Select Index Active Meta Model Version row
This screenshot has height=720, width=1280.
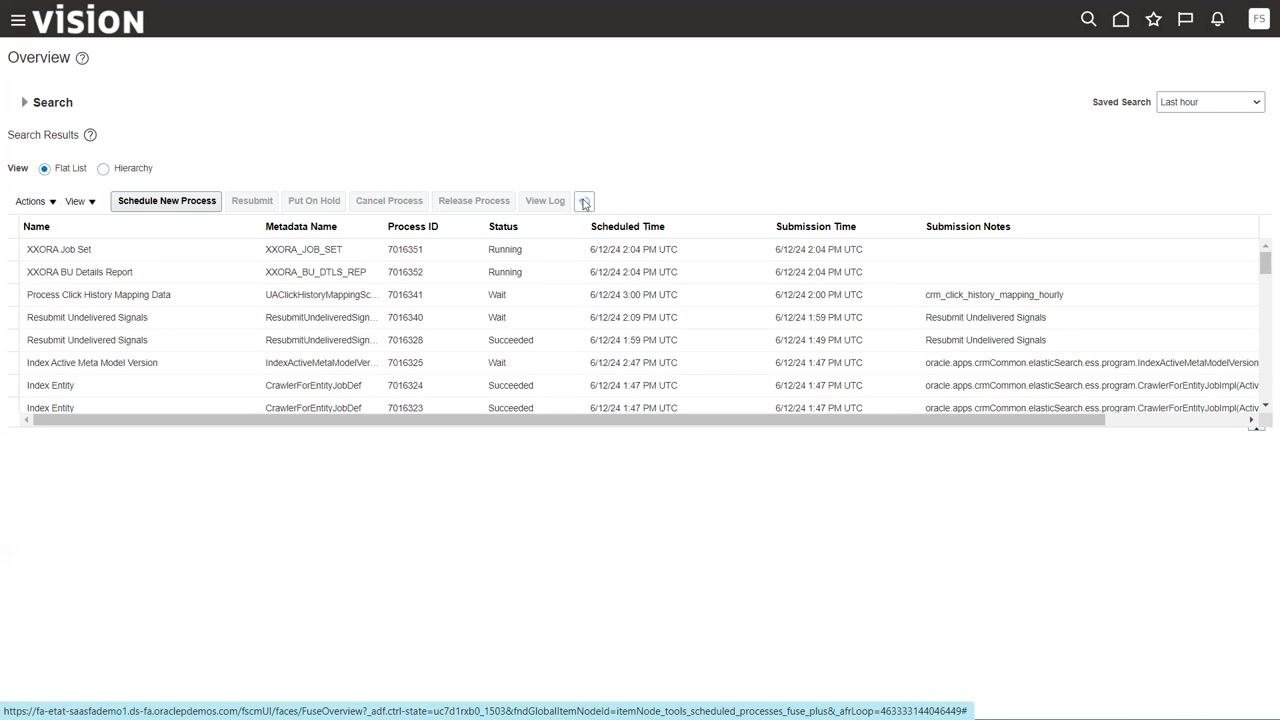(639, 363)
